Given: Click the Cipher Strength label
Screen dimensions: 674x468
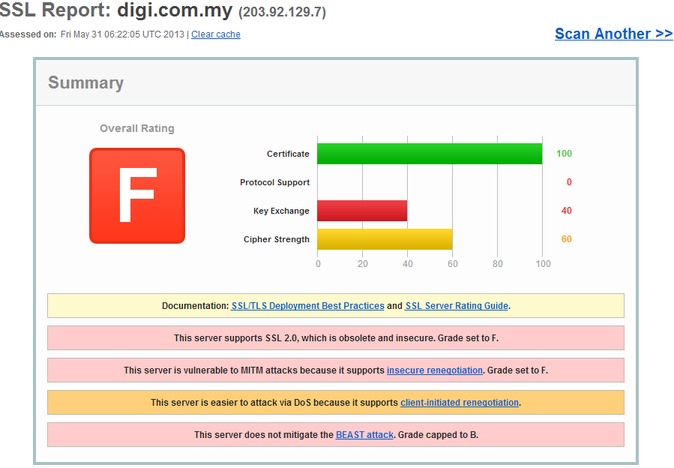Looking at the screenshot, I should point(276,239).
